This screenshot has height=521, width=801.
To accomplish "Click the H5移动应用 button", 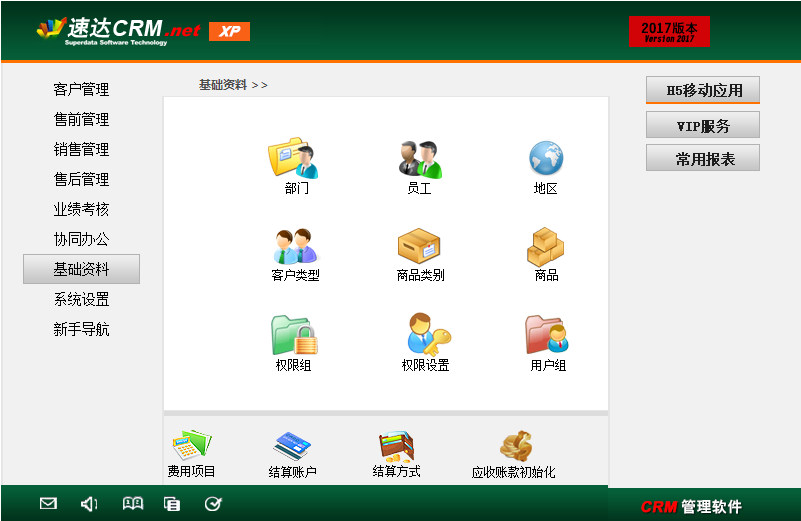I will 703,90.
